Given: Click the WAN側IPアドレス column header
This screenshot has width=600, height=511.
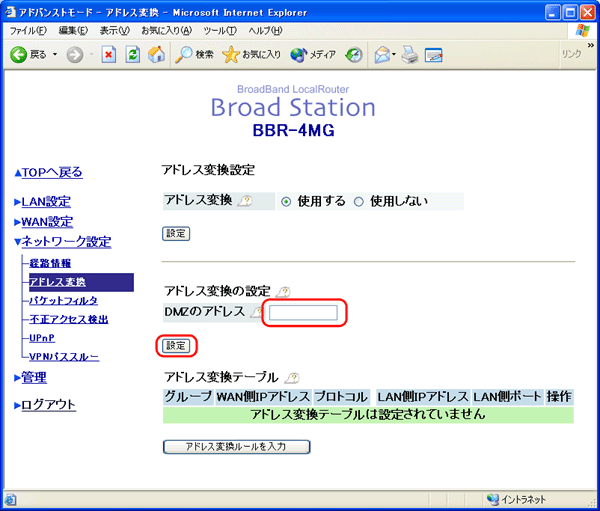Looking at the screenshot, I should [263, 397].
